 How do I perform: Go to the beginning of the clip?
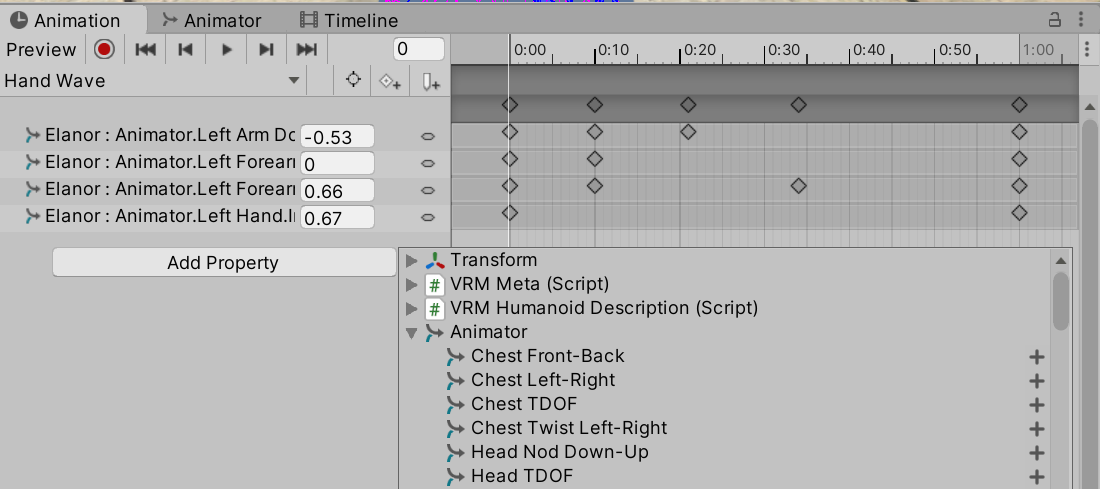coord(145,49)
